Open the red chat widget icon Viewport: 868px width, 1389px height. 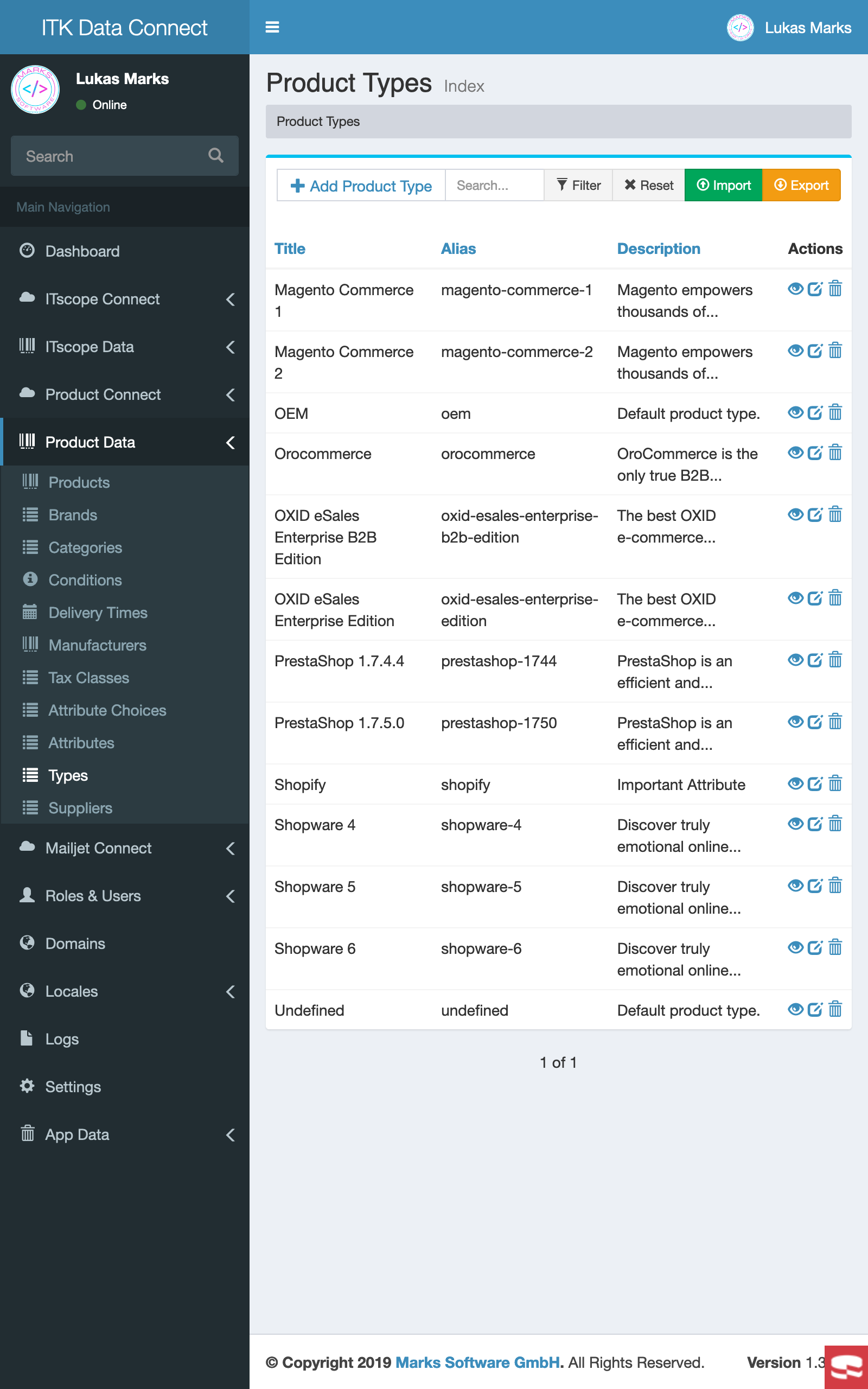click(x=846, y=1367)
